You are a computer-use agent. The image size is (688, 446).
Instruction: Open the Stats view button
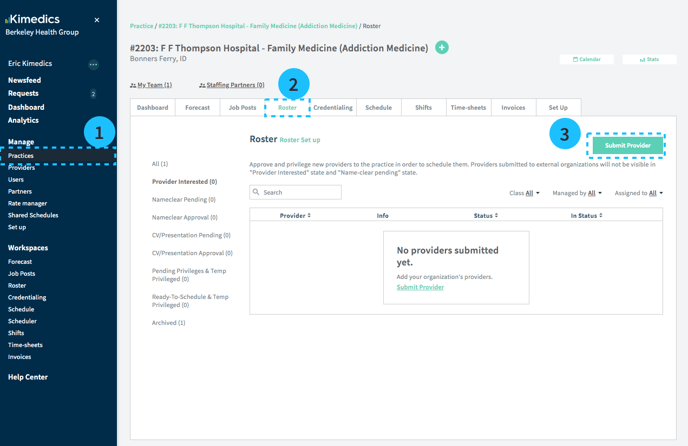click(x=649, y=59)
